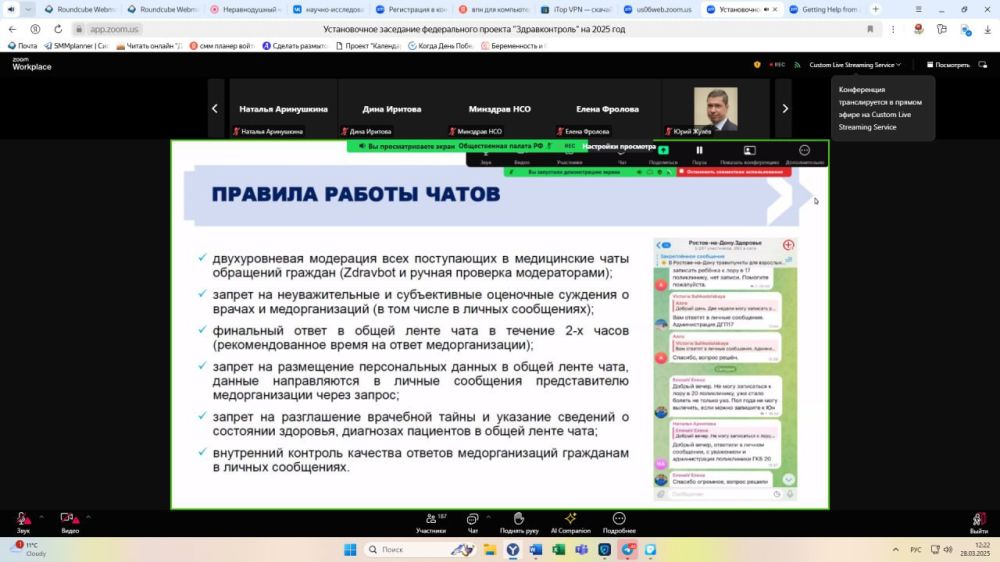Select Елена Фролова participant tile
Viewport: 1000px width, 562px height.
tap(607, 108)
